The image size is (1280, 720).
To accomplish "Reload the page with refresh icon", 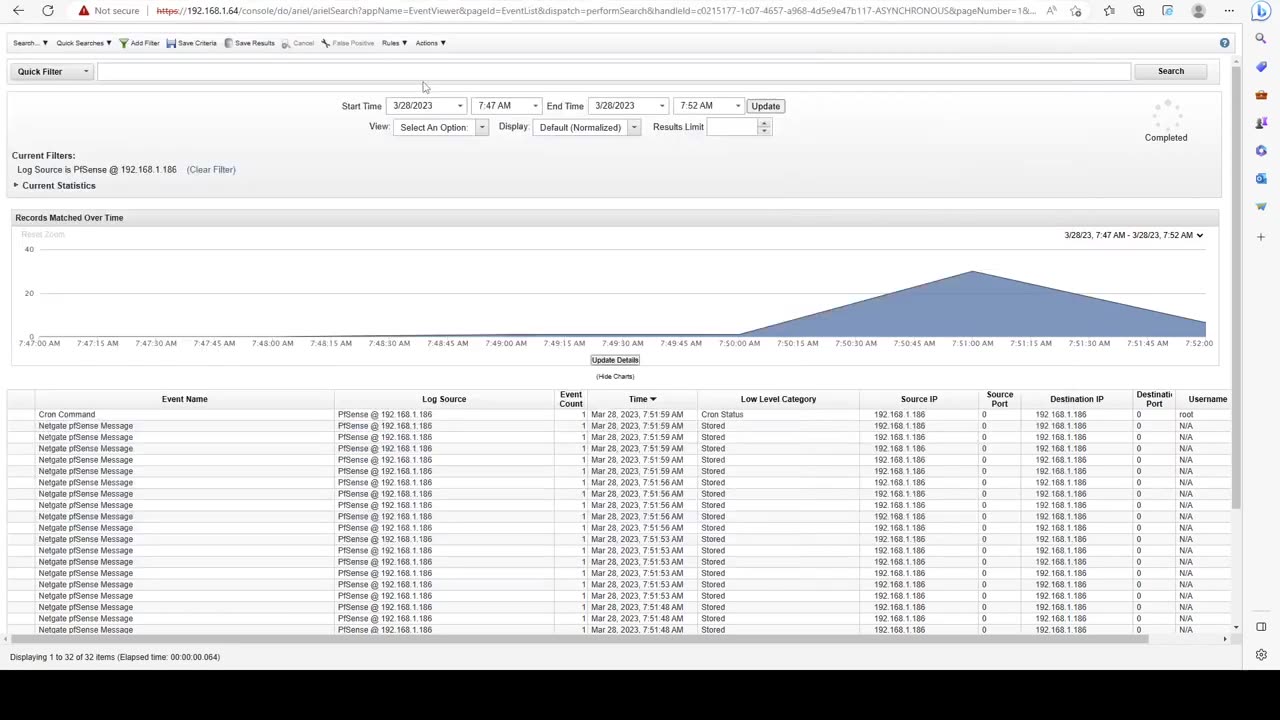I will tap(47, 11).
